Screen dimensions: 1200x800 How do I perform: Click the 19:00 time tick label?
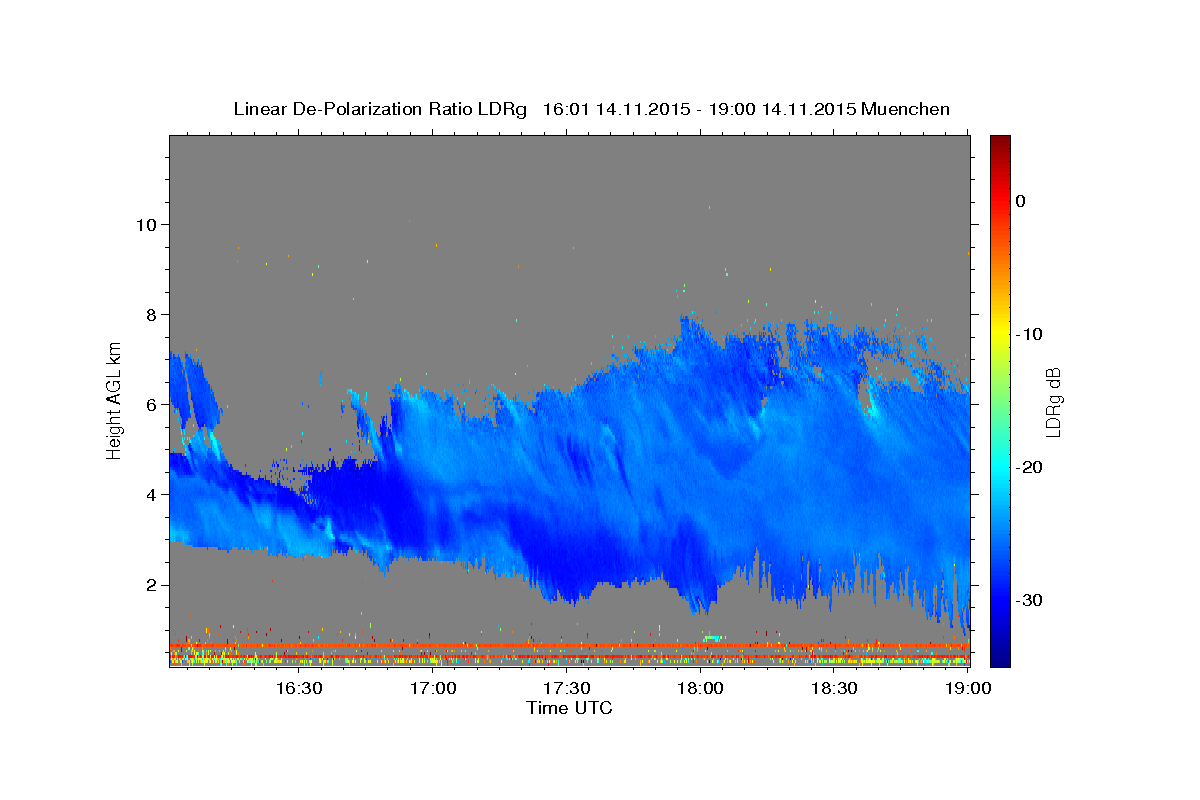pyautogui.click(x=969, y=688)
